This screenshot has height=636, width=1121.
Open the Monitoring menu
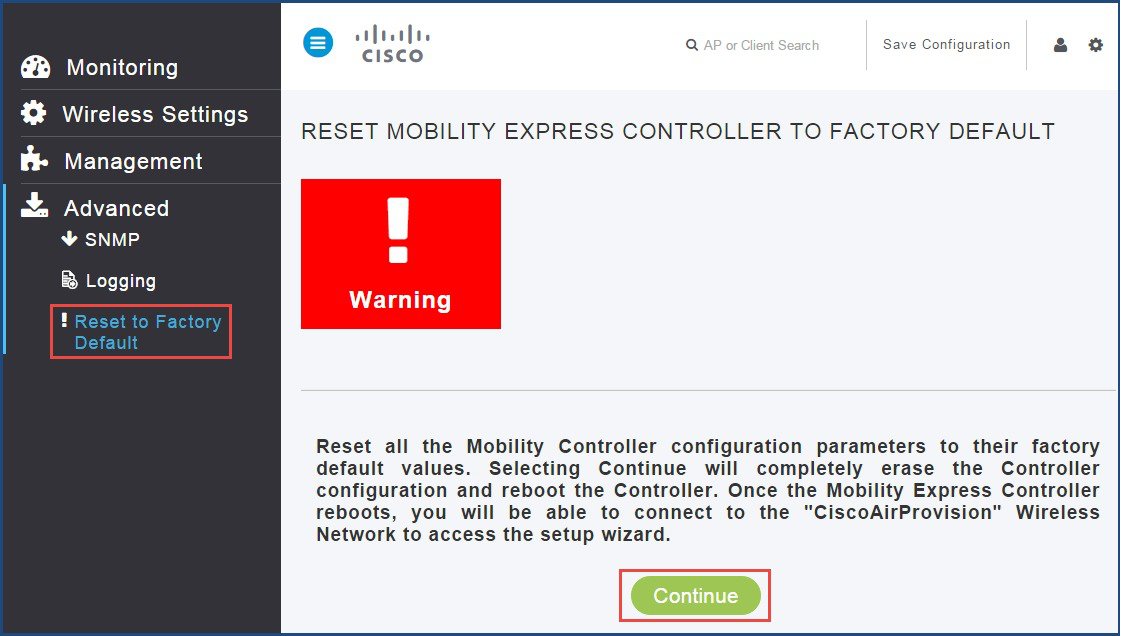coord(122,67)
